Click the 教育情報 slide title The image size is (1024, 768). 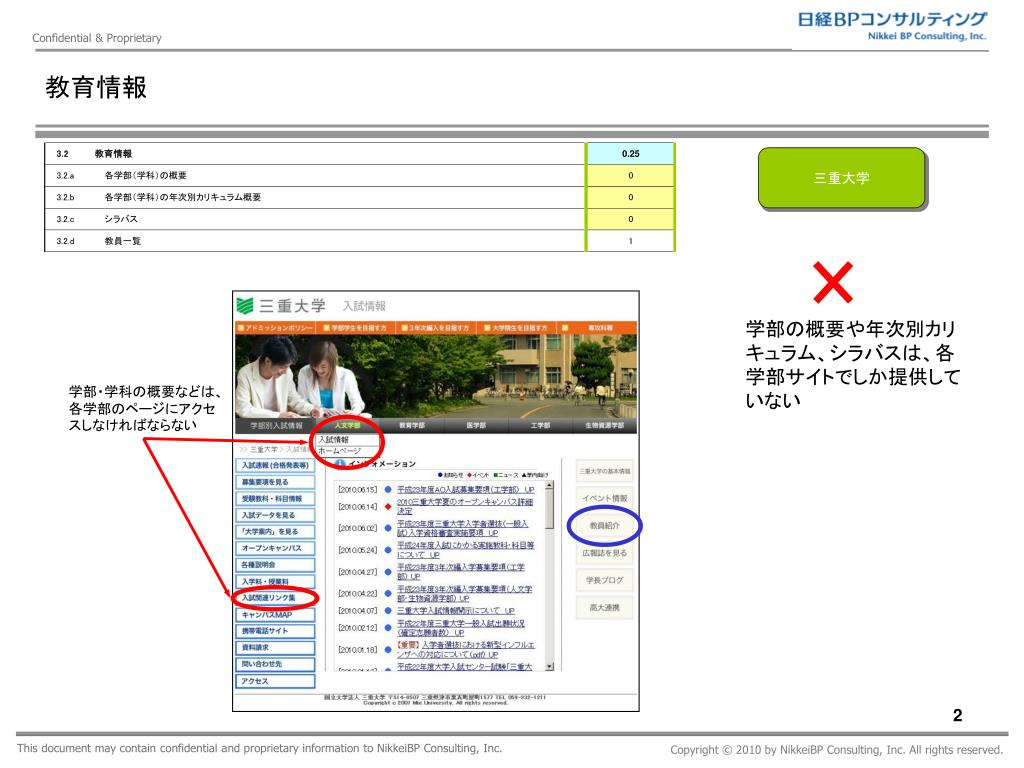tap(96, 87)
